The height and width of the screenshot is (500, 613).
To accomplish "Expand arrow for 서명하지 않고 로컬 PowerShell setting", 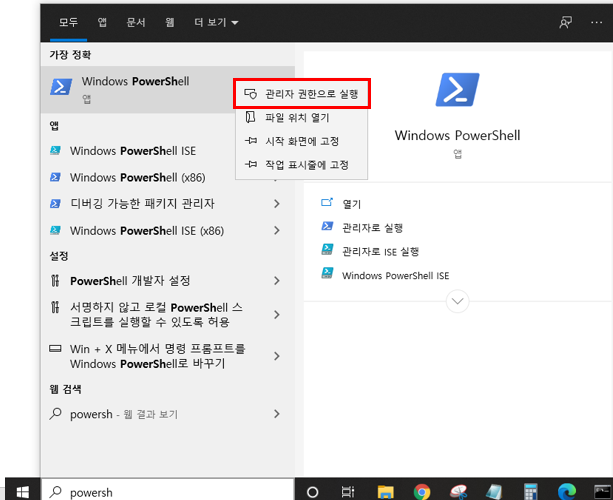I will pos(277,315).
